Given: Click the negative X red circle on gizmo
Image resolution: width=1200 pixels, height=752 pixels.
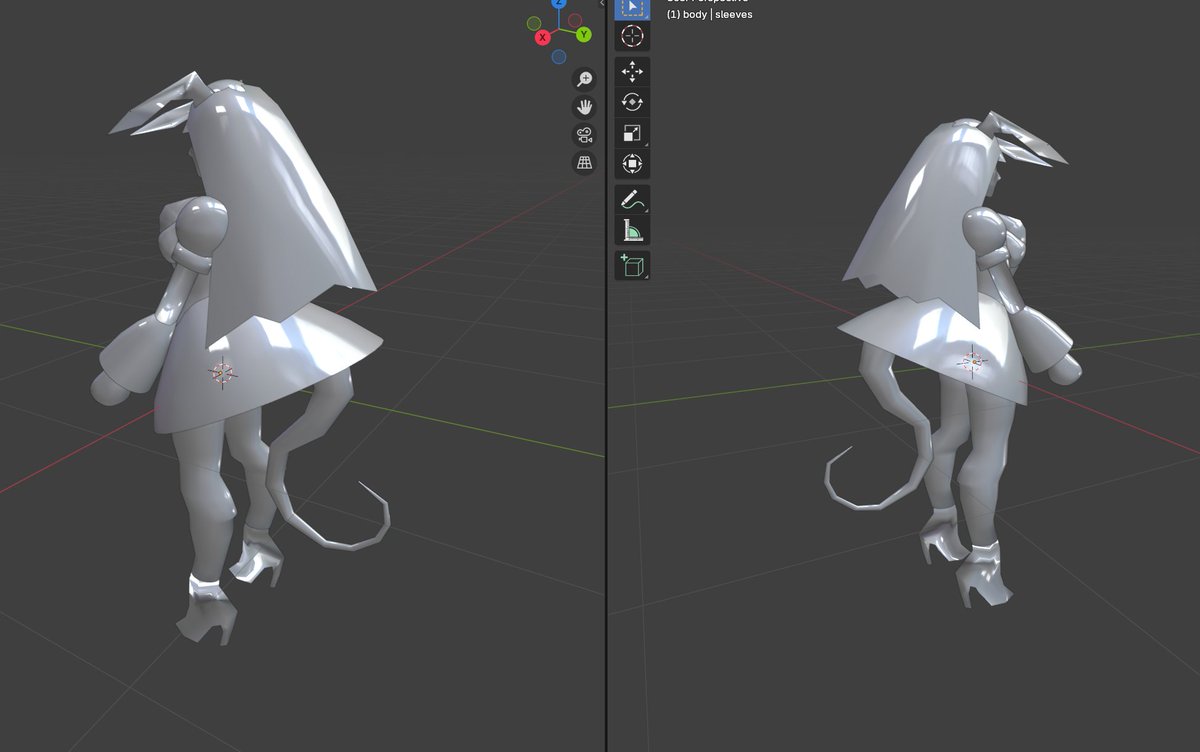Looking at the screenshot, I should point(575,20).
